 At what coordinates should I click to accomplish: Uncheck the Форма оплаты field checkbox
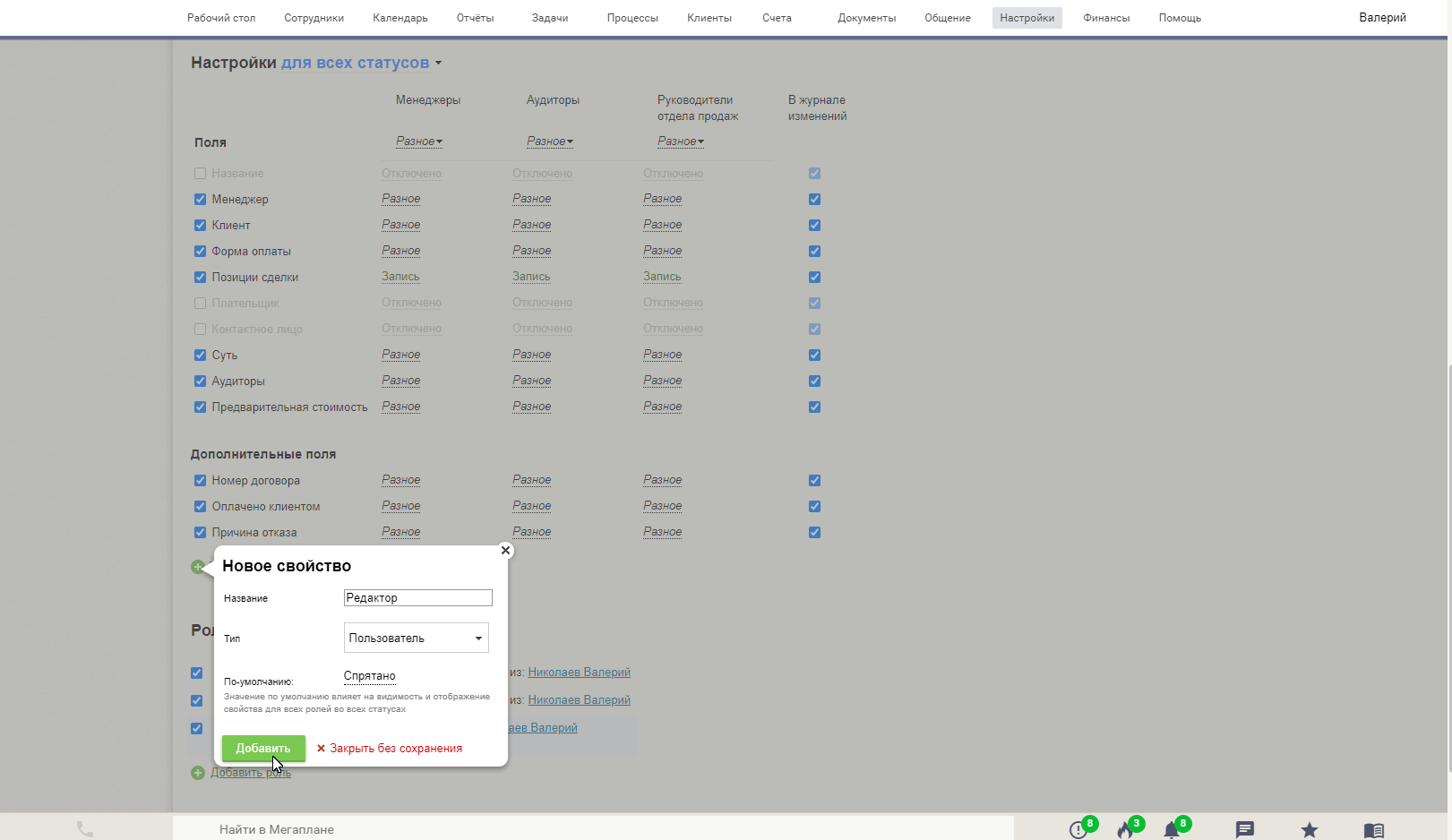pyautogui.click(x=200, y=251)
